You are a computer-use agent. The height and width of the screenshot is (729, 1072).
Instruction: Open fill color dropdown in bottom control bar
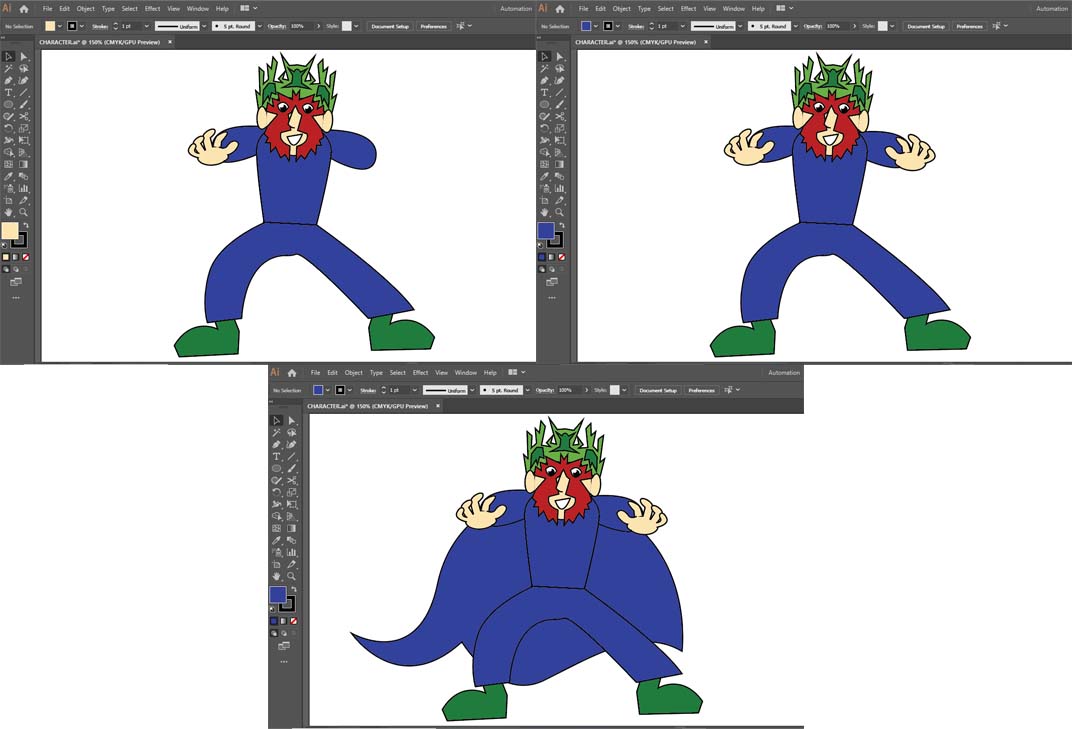pos(328,390)
